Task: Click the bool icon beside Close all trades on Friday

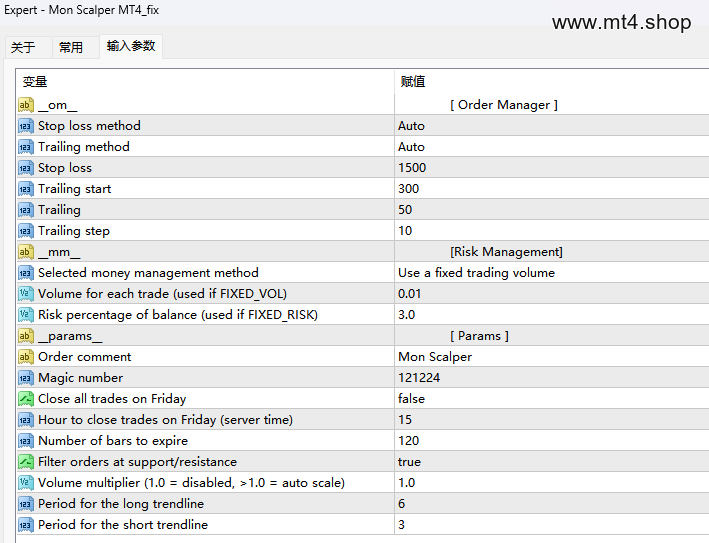Action: click(26, 399)
